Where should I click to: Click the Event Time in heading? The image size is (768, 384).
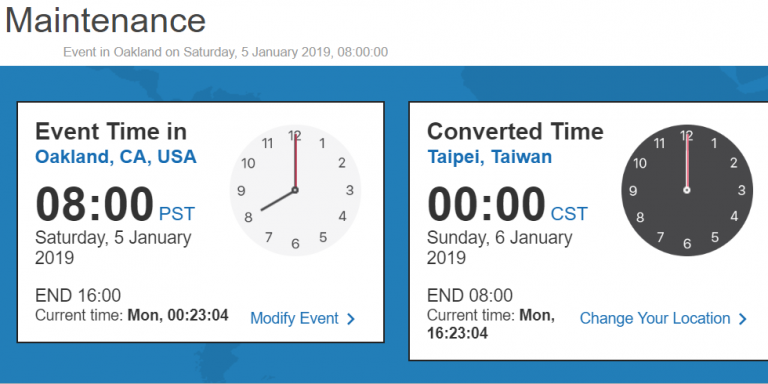[x=111, y=132]
